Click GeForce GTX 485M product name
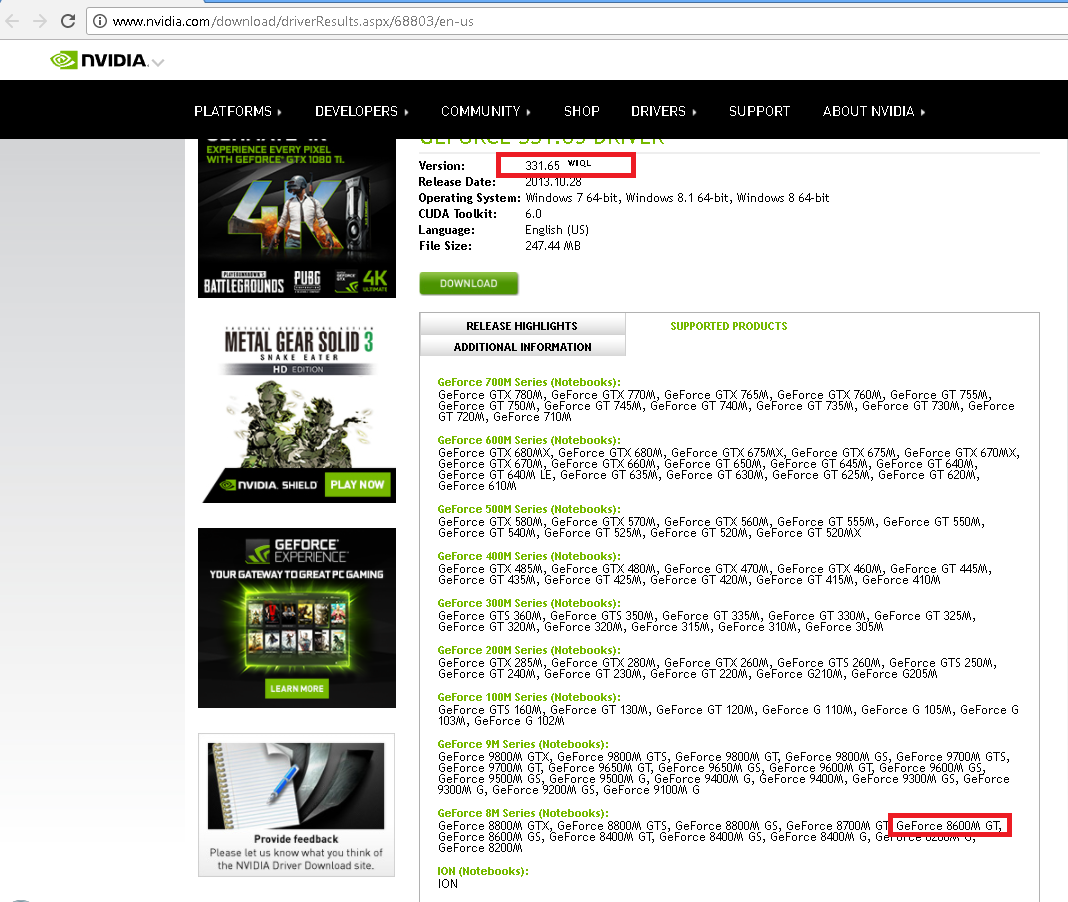 [490, 569]
